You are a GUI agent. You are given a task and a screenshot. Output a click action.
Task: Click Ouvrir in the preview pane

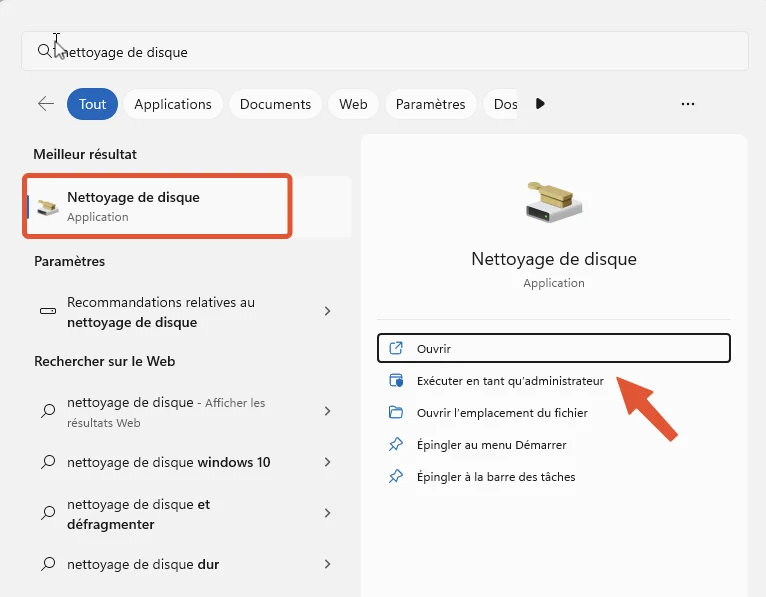(554, 348)
